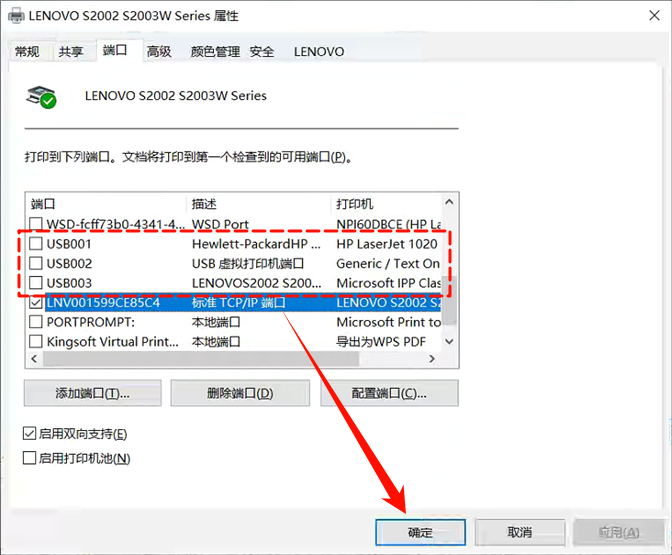The image size is (672, 555).
Task: Enable 启用打印机池 printer pooling
Action: point(30,458)
